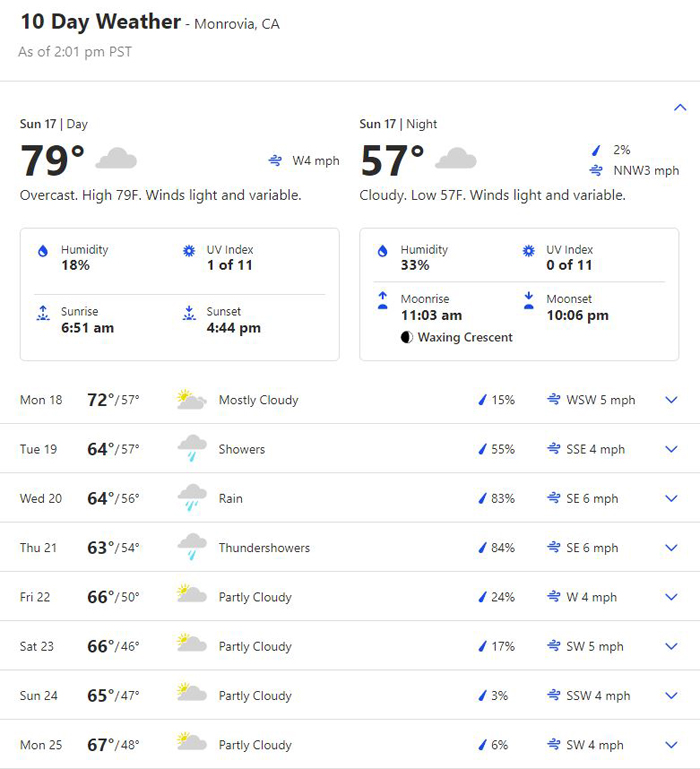Expand the Mon 18 forecast row
700x769 pixels.
(x=350, y=400)
